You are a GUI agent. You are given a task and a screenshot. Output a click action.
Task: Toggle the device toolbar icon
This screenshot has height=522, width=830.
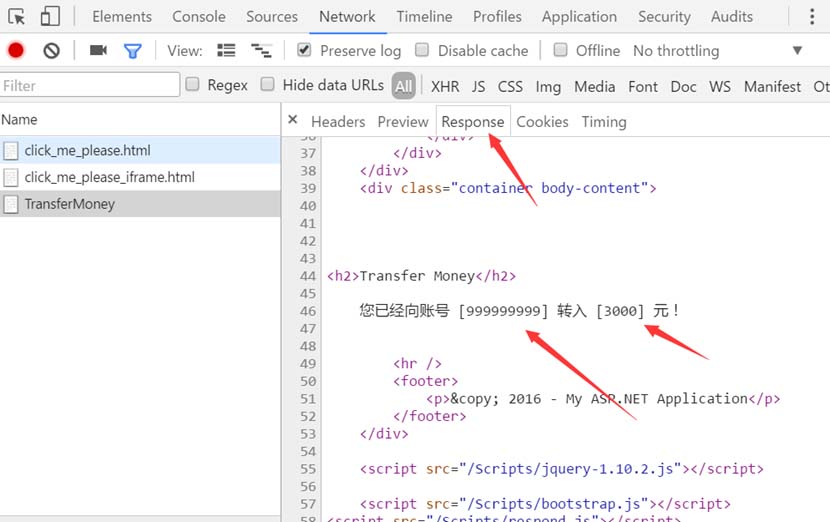coord(50,16)
